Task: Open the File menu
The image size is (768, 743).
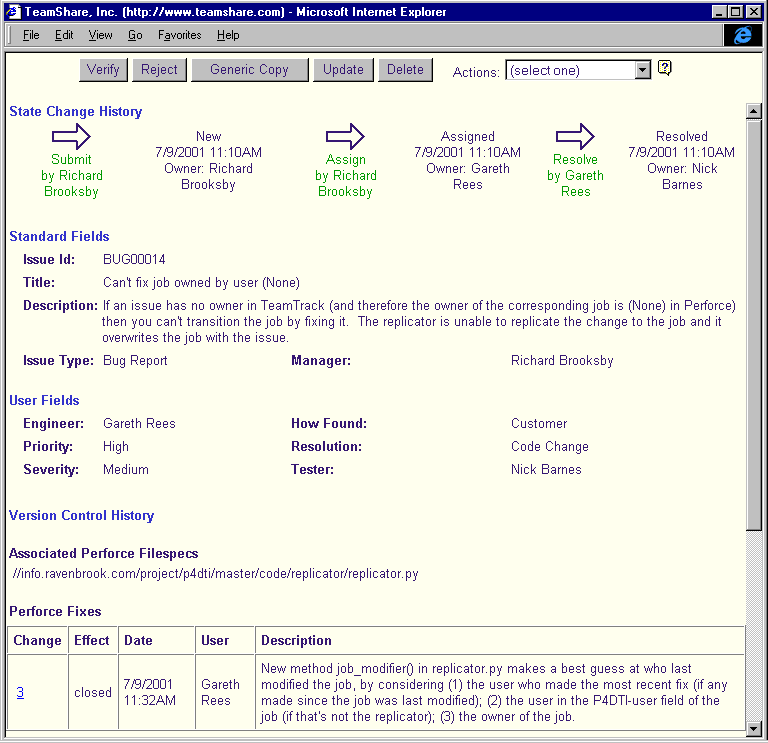Action: [31, 35]
